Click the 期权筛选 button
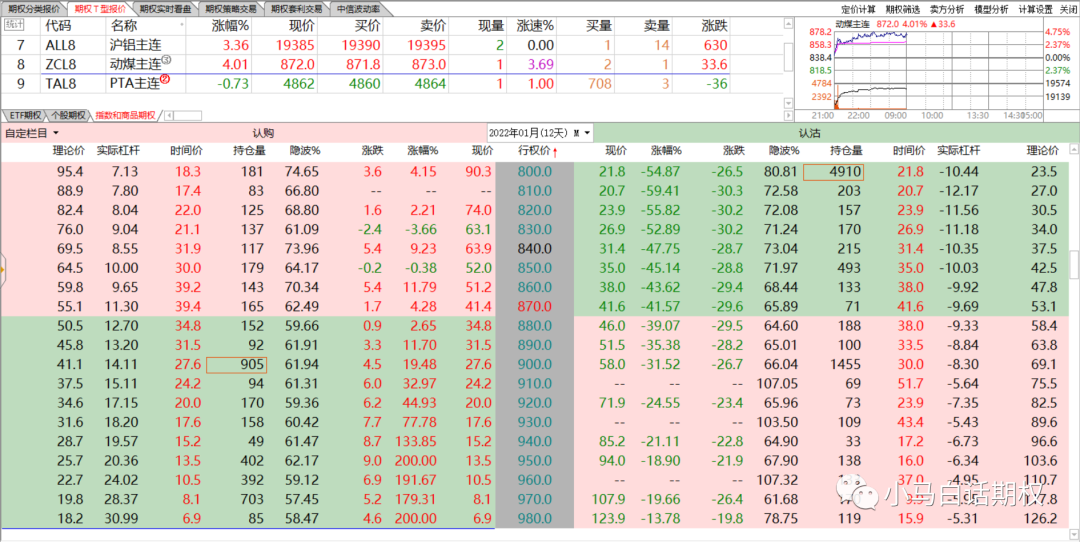 click(903, 8)
